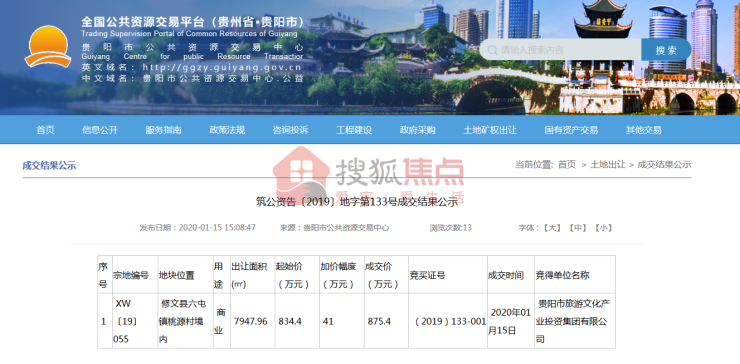Set font size to medium 【中】

577,228
